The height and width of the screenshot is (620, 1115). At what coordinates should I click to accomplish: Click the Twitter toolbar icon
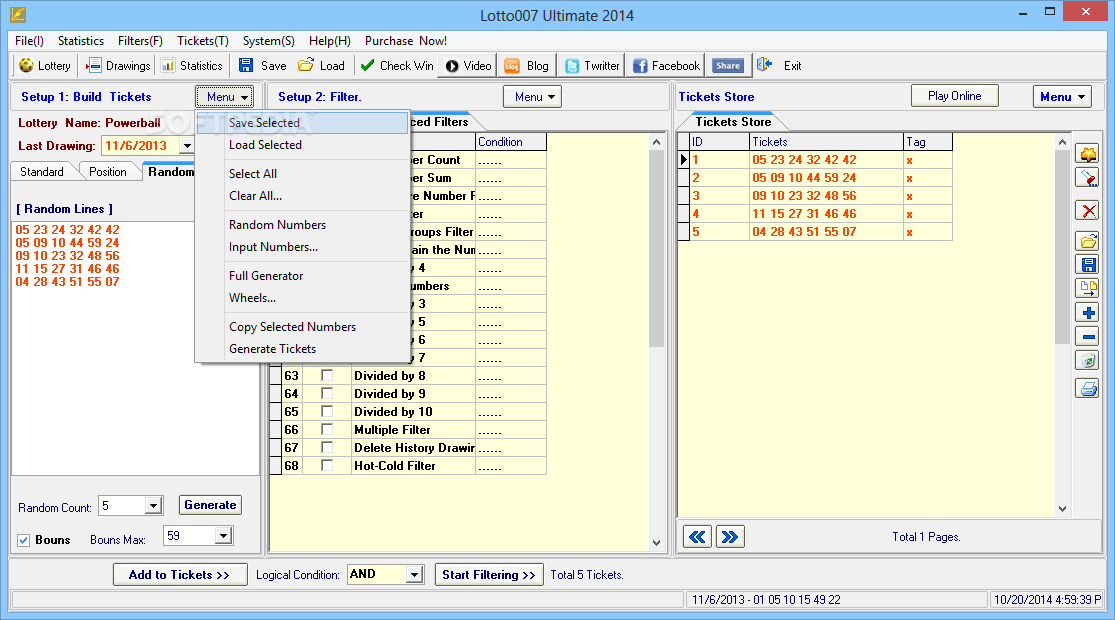point(572,65)
